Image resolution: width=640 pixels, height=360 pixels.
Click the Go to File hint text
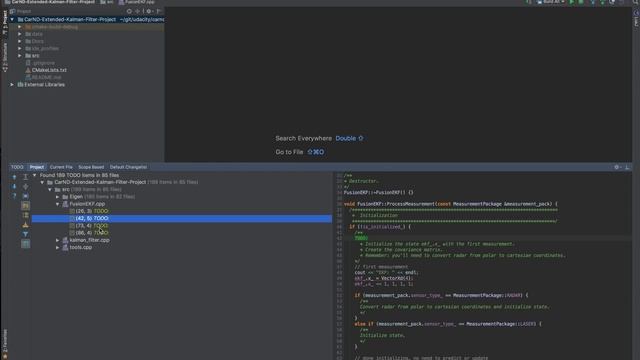coord(289,152)
